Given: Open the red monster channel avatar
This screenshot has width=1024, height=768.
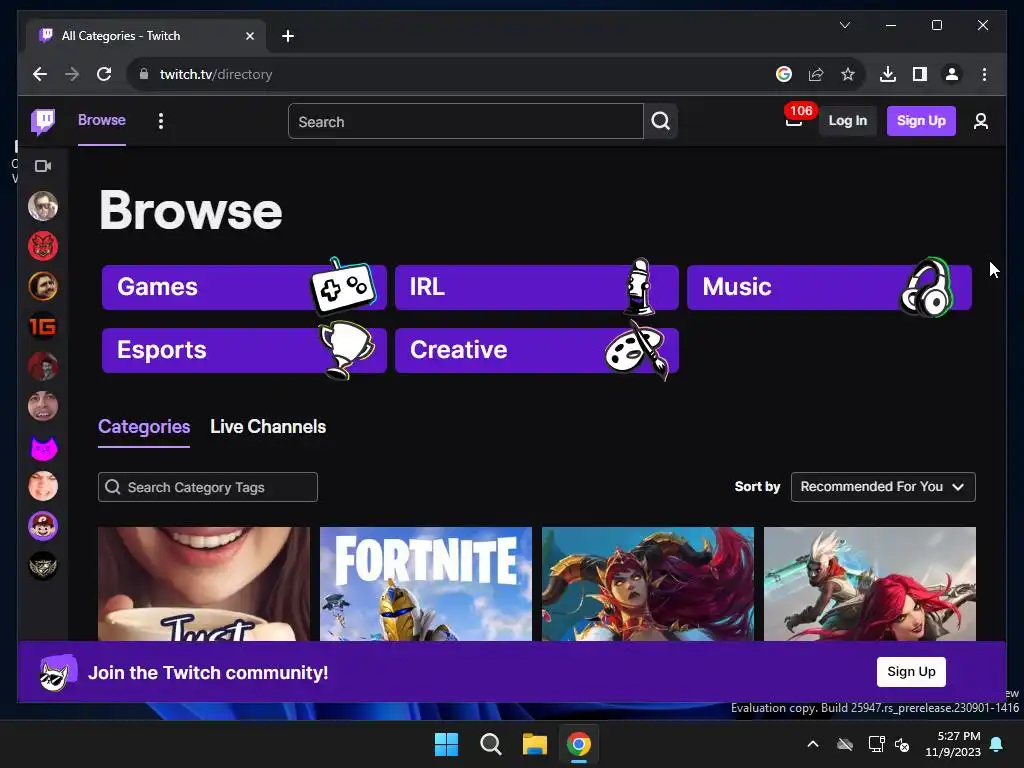Looking at the screenshot, I should [x=43, y=246].
